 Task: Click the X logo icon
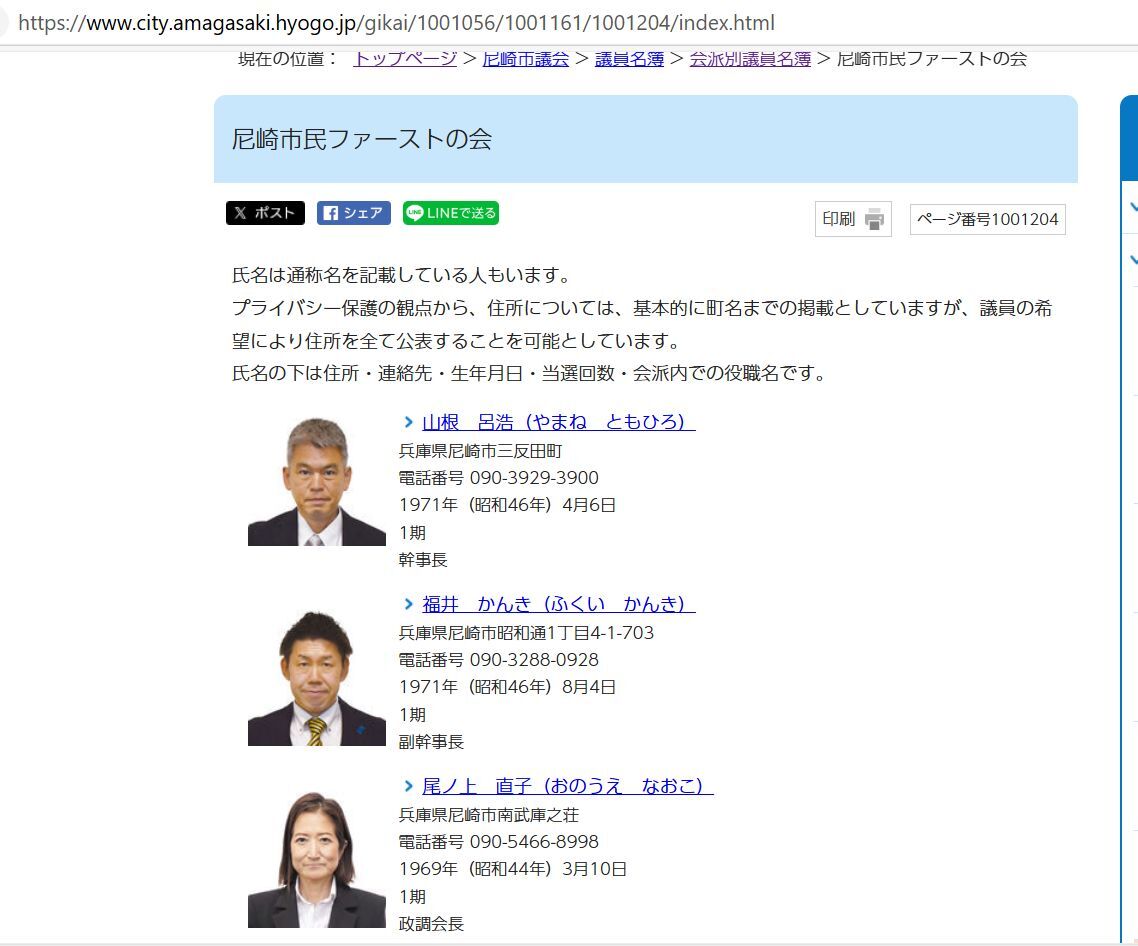[240, 213]
